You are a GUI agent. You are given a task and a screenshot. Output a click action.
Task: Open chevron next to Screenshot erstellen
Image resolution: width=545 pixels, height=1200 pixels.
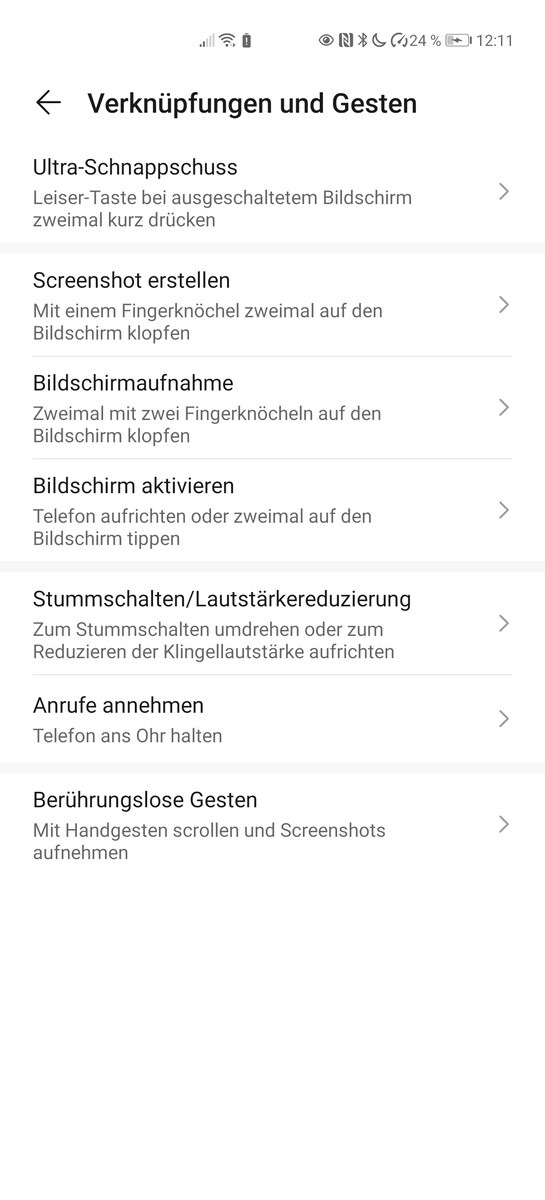(x=504, y=304)
